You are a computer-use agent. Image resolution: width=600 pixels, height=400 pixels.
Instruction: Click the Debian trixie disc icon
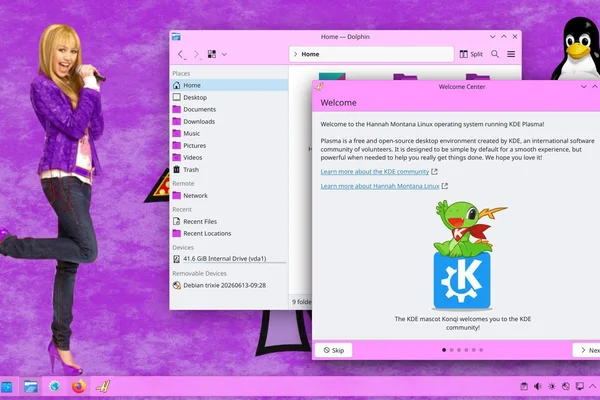pyautogui.click(x=176, y=285)
